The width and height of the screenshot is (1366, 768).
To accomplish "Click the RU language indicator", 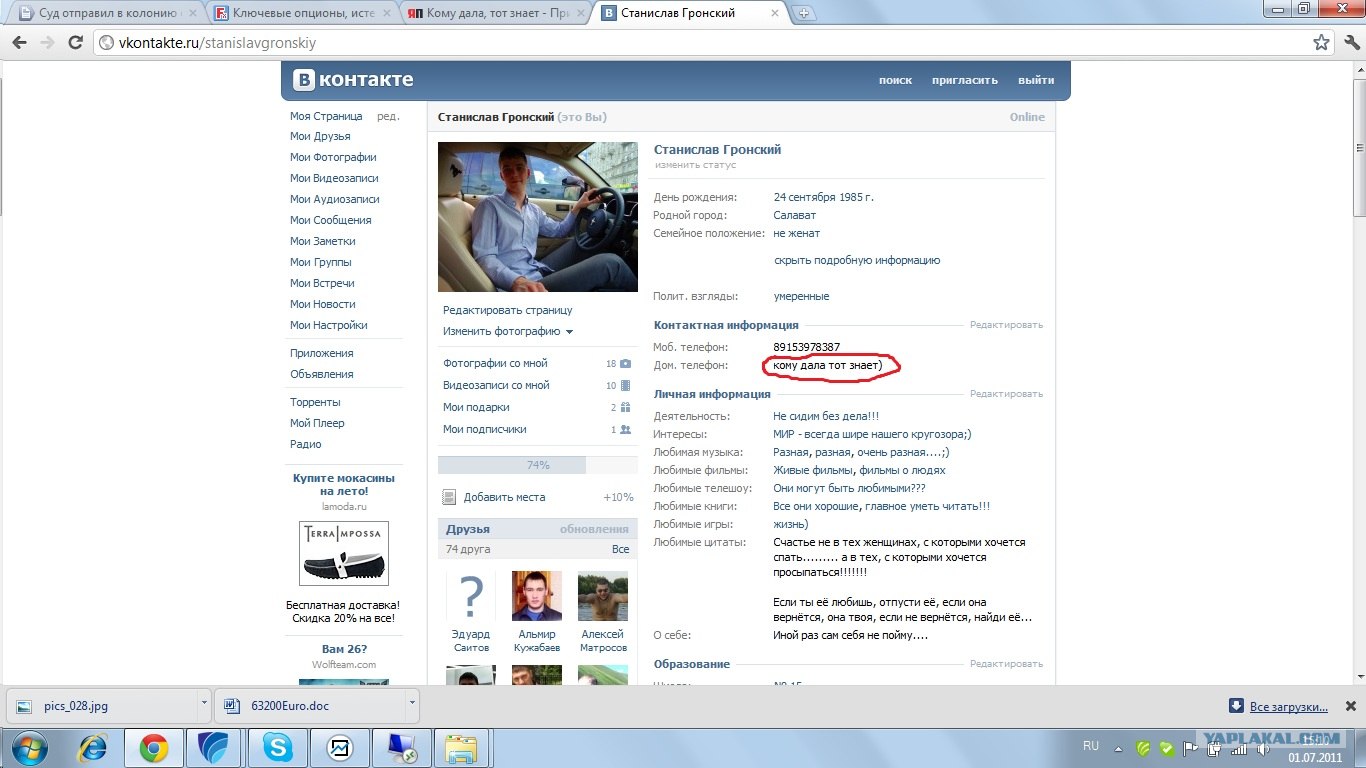I will (x=1091, y=746).
